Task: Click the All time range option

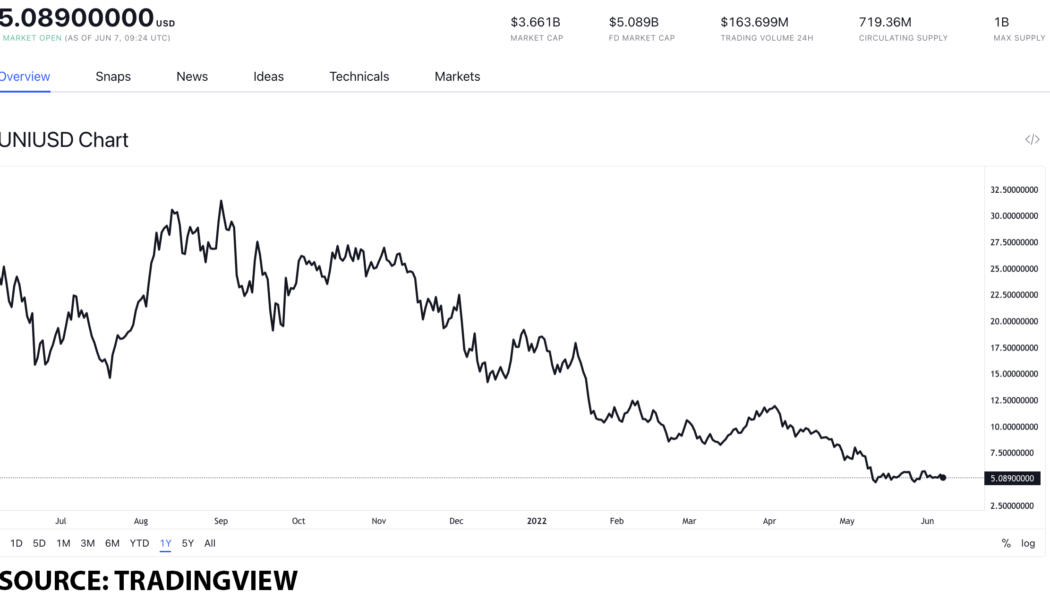Action: coord(210,543)
